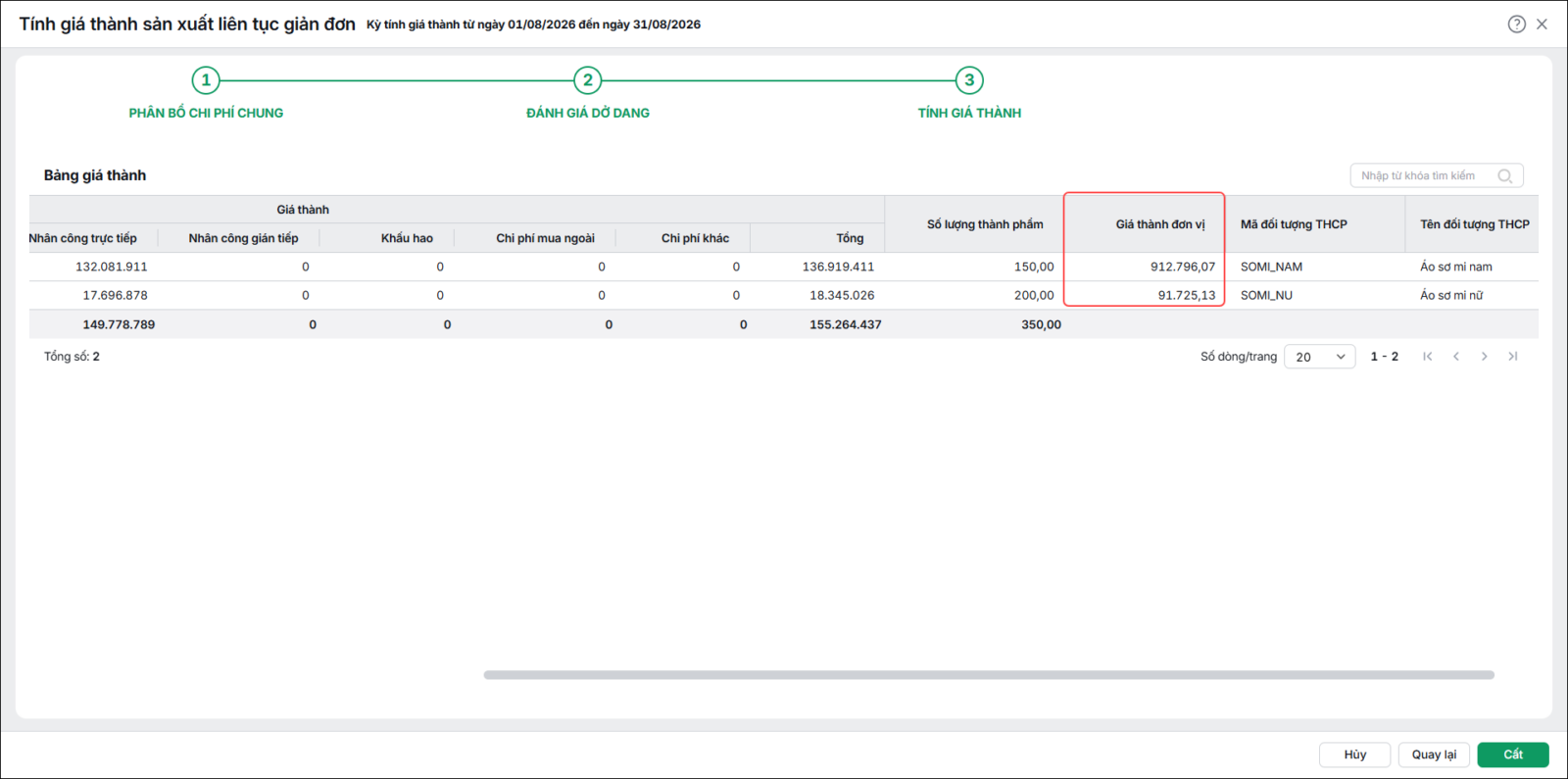Select step 2 circle icon

coord(588,80)
